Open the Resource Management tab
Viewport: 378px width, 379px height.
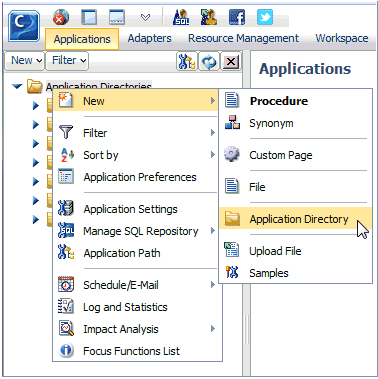[243, 38]
